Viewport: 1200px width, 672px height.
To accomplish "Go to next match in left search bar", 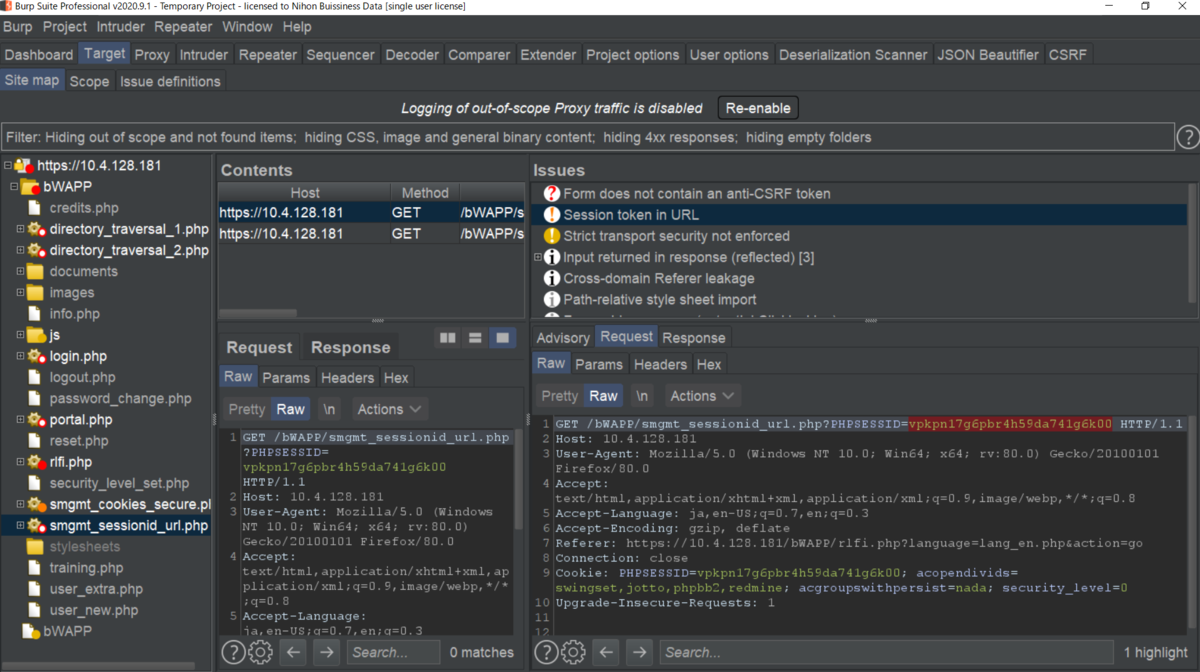I will [326, 652].
